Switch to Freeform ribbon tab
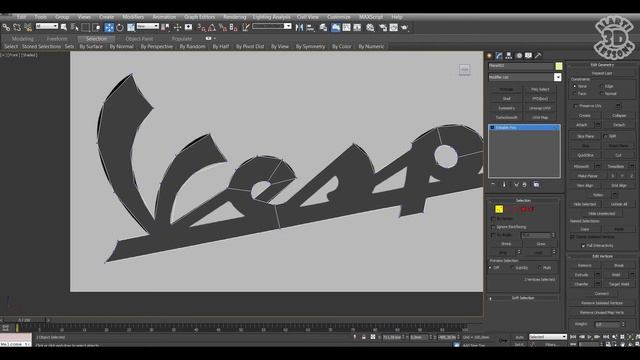640x360 pixels. click(x=57, y=39)
